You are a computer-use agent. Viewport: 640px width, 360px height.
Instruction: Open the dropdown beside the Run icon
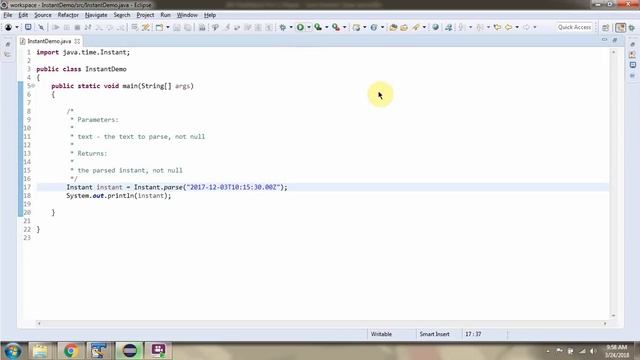click(309, 27)
